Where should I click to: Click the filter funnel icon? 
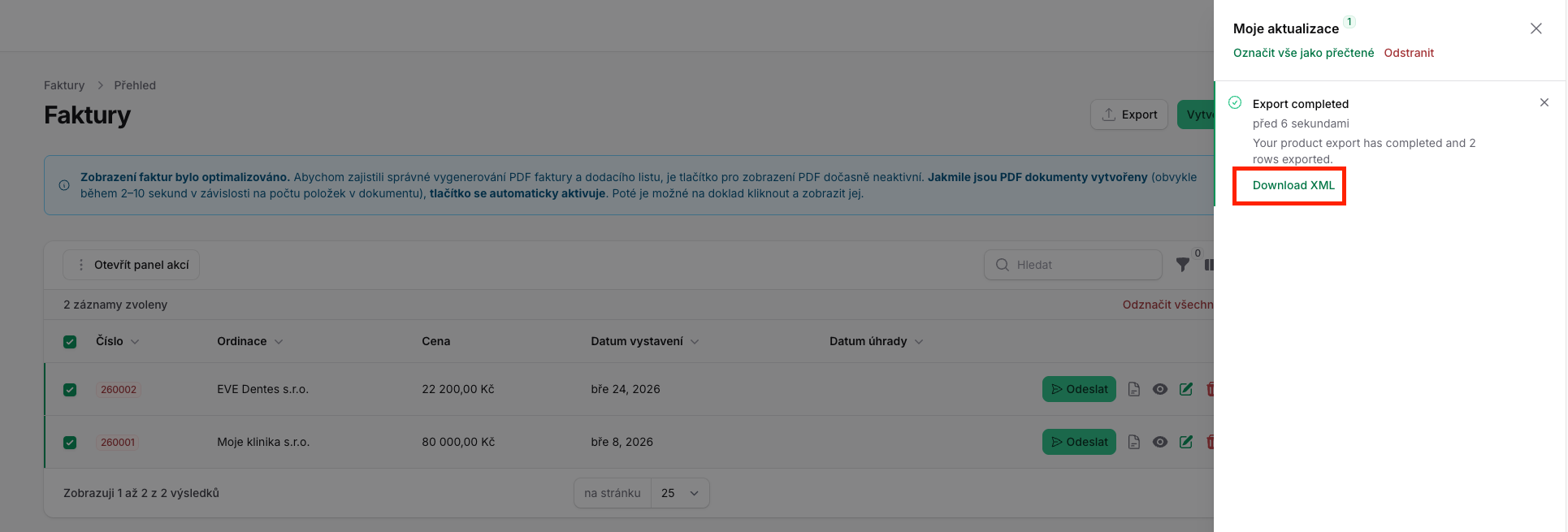(1183, 265)
